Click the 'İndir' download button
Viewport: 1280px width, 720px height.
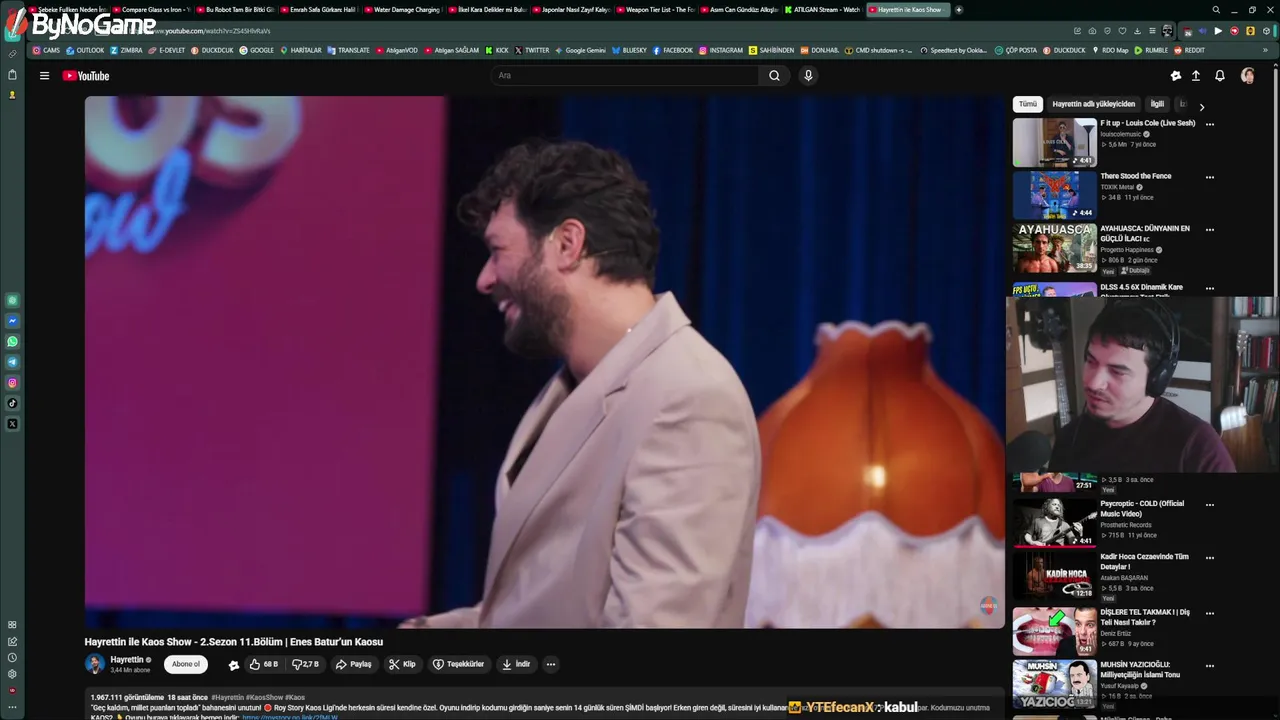click(516, 664)
